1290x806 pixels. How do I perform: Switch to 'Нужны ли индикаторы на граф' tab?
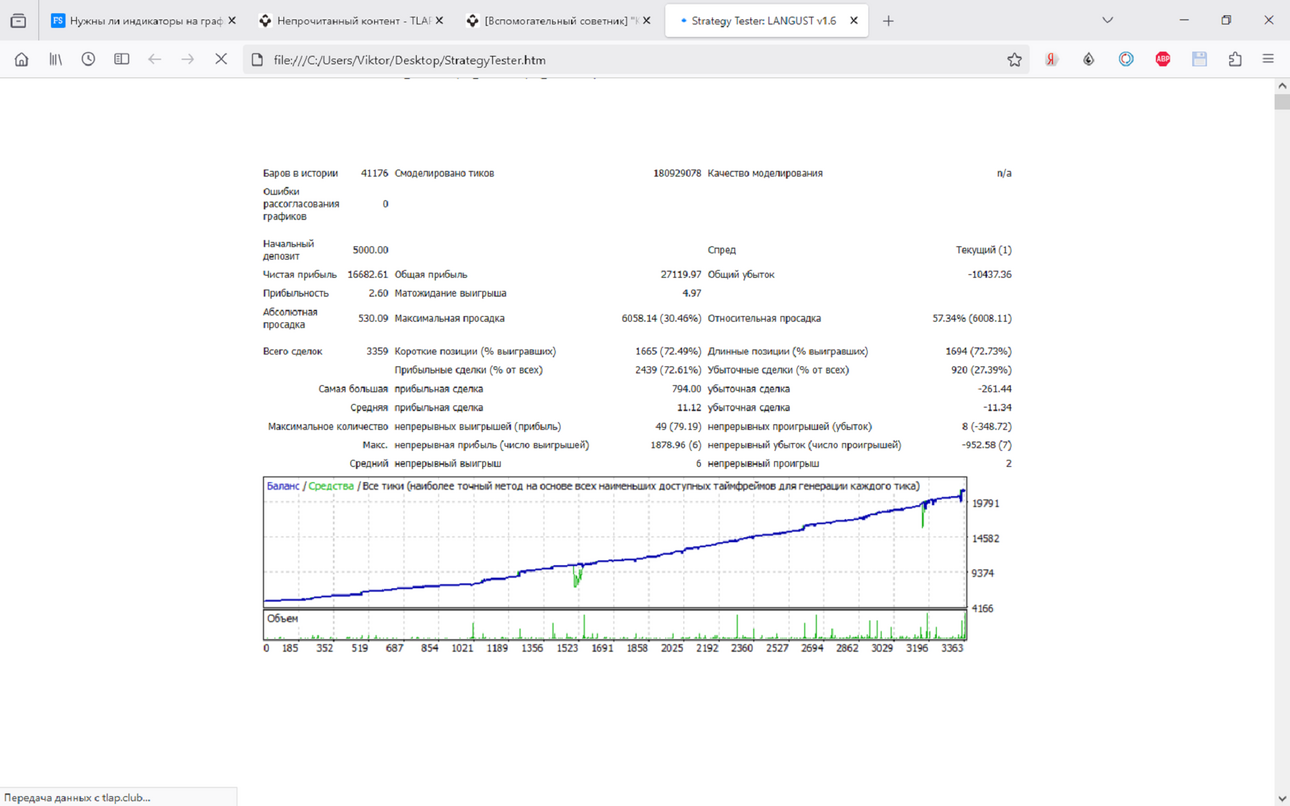[143, 20]
